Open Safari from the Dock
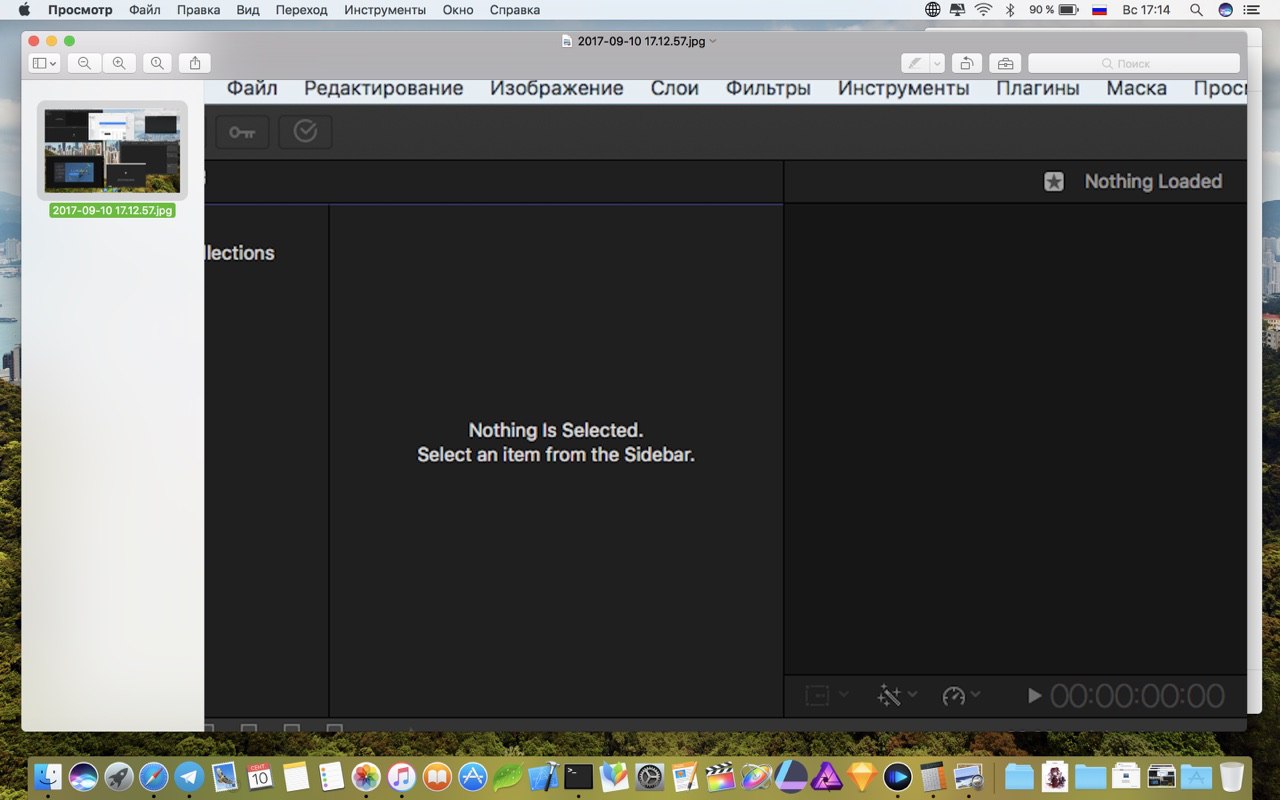 click(154, 776)
